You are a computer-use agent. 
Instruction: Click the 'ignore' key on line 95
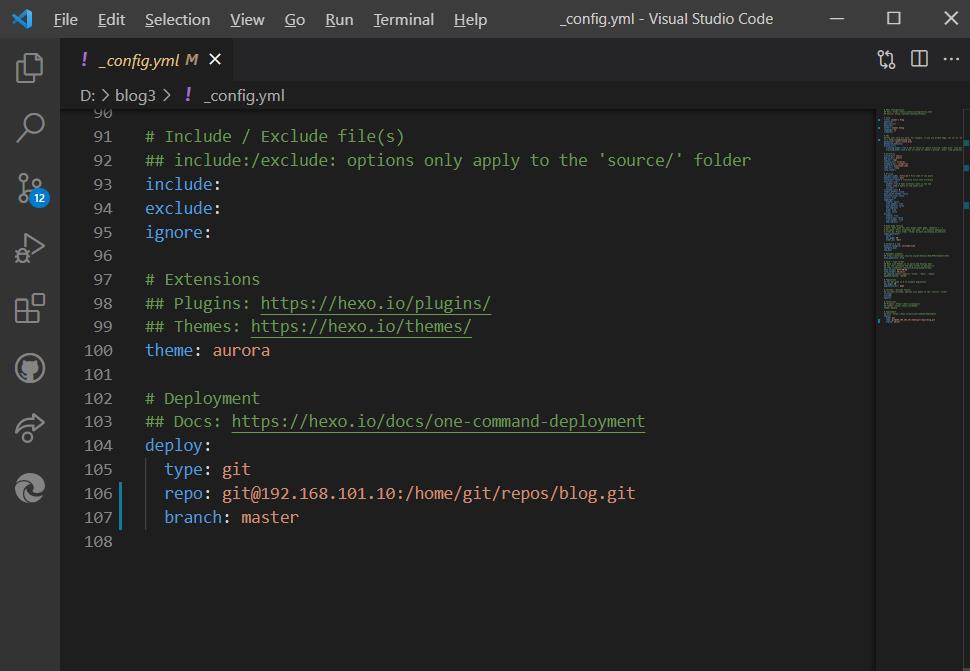[173, 233]
